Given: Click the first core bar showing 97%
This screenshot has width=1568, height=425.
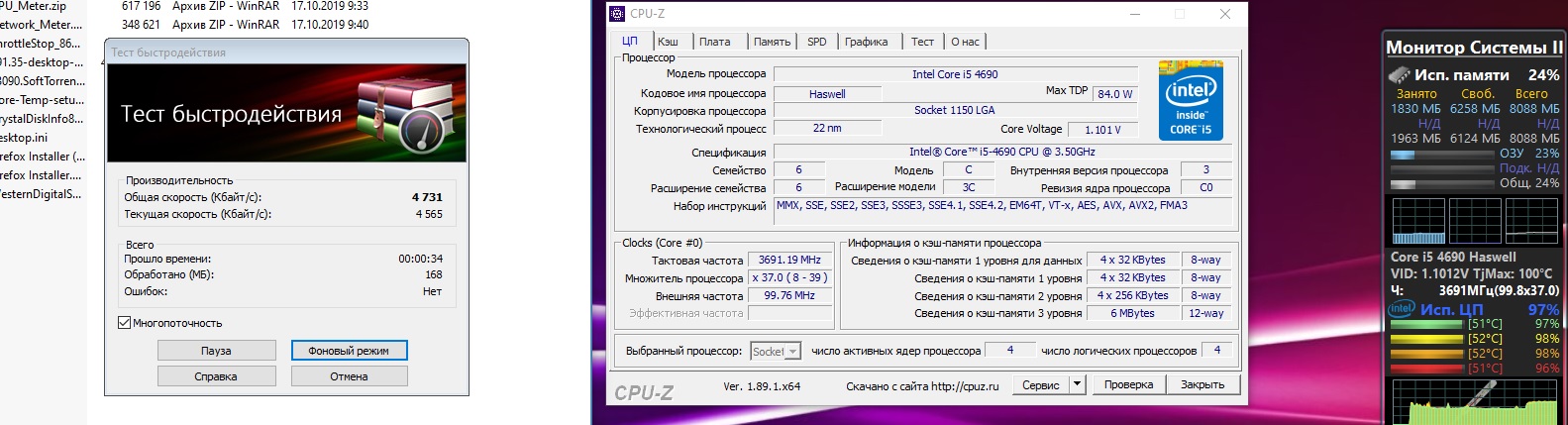Looking at the screenshot, I should (1428, 324).
